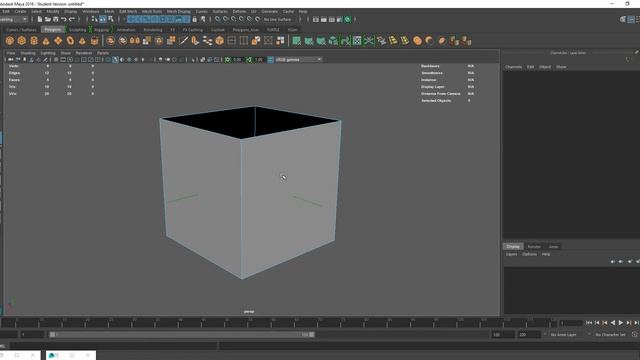Click the Save Scene icon
640x360 pixels.
tap(56, 19)
